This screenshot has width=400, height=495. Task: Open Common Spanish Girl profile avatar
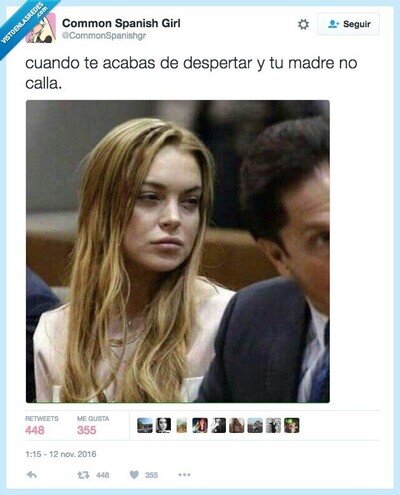(x=42, y=29)
